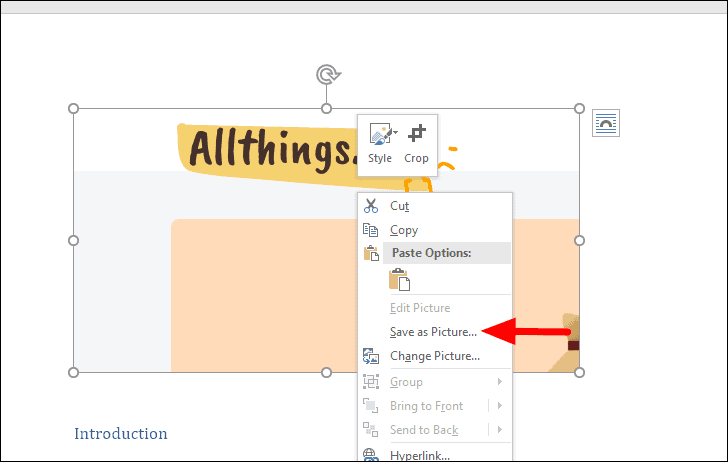Click the Send to Back icon
728x462 pixels.
coord(371,429)
